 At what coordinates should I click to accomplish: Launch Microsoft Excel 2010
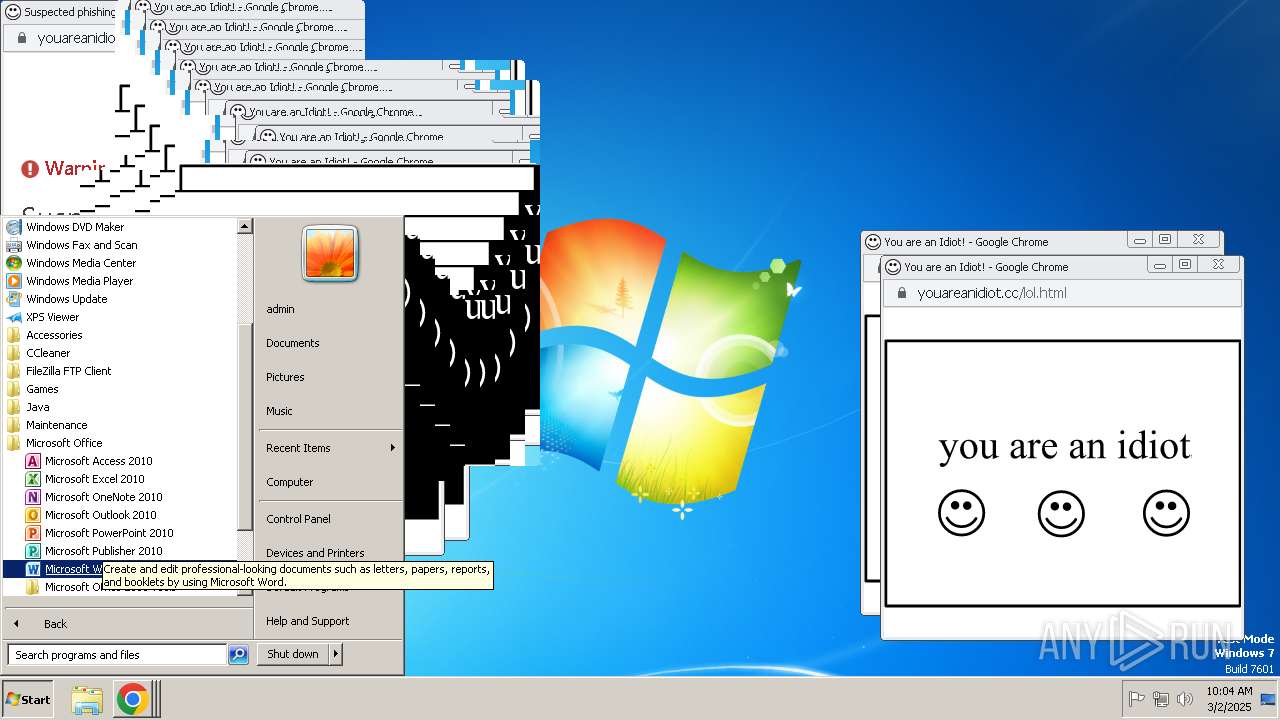94,479
